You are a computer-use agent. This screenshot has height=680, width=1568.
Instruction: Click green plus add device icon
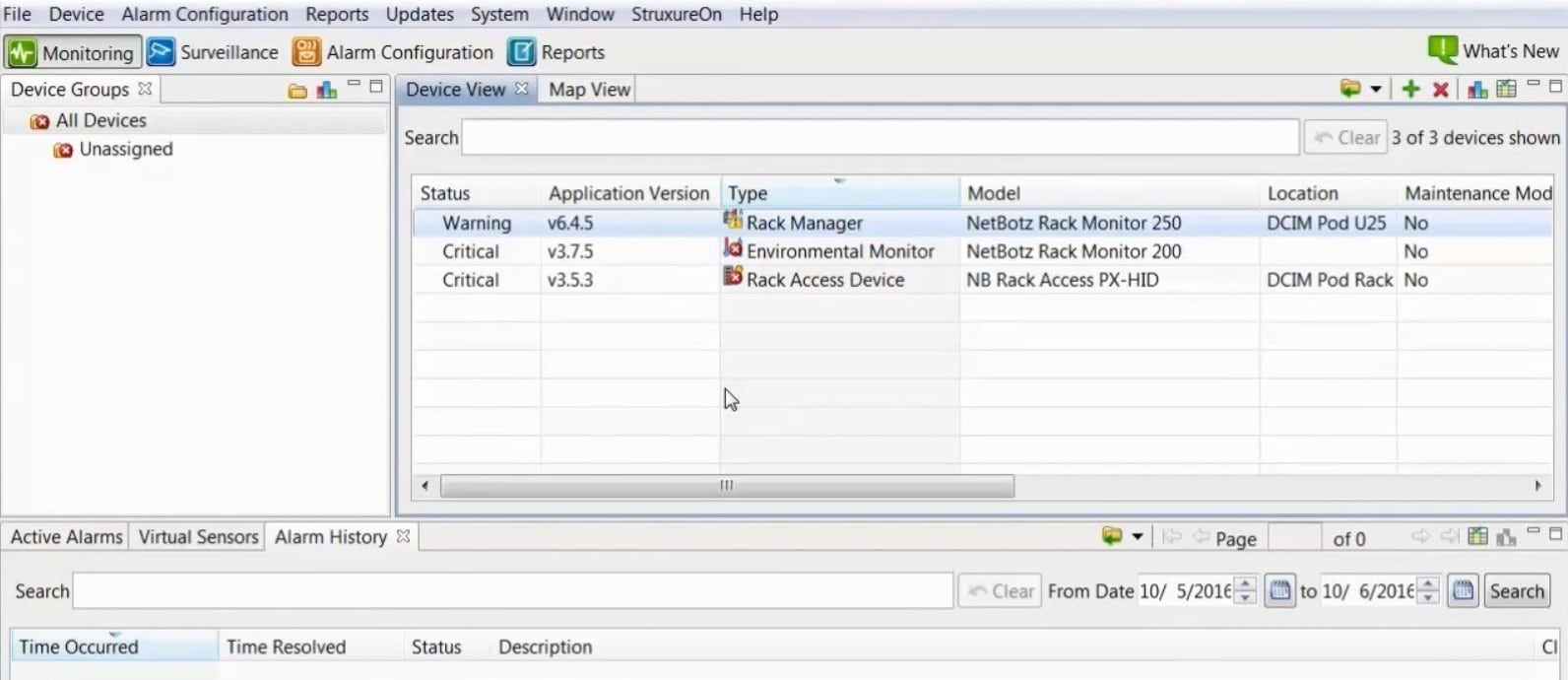tap(1410, 89)
